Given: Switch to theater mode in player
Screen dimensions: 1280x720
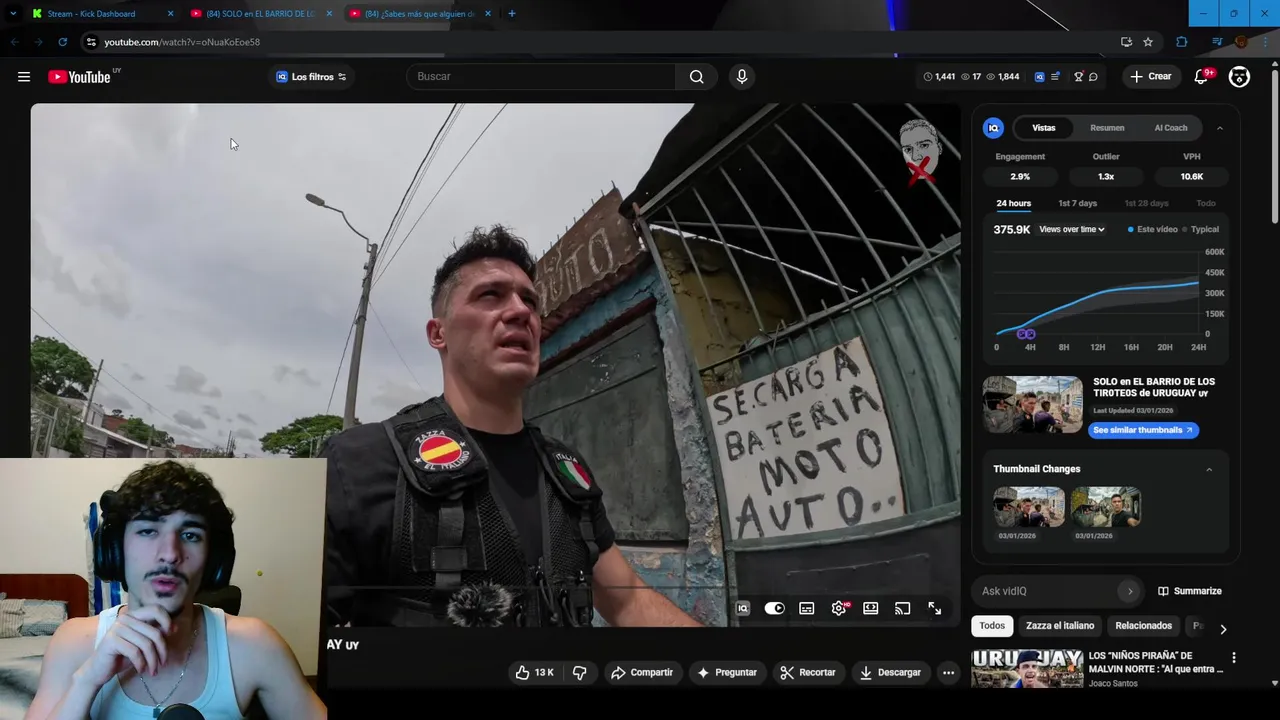Looking at the screenshot, I should pyautogui.click(x=871, y=608).
